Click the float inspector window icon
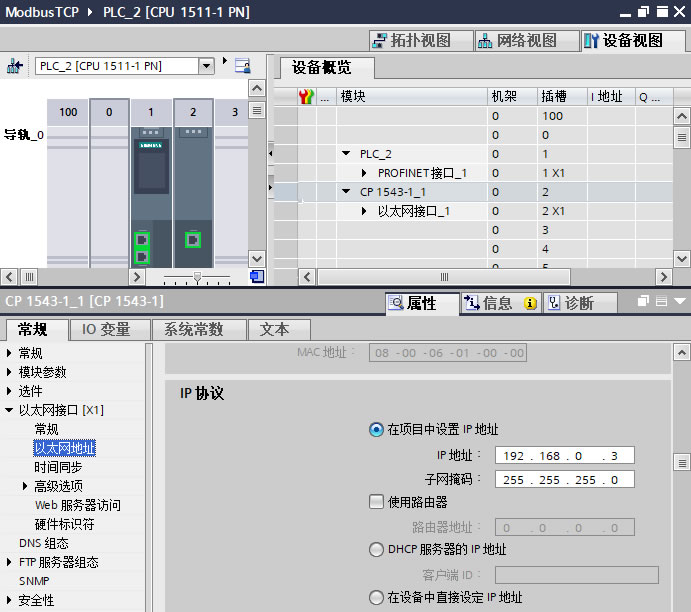 click(x=643, y=301)
